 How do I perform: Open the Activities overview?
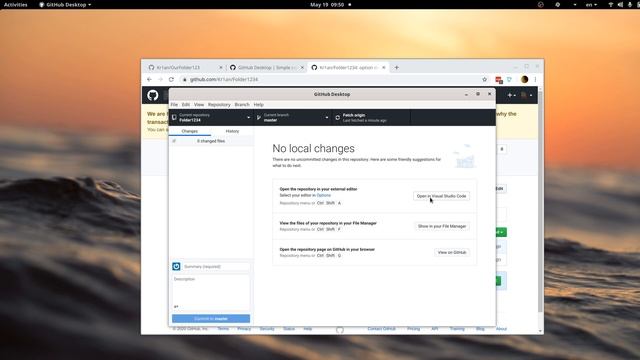tap(16, 4)
